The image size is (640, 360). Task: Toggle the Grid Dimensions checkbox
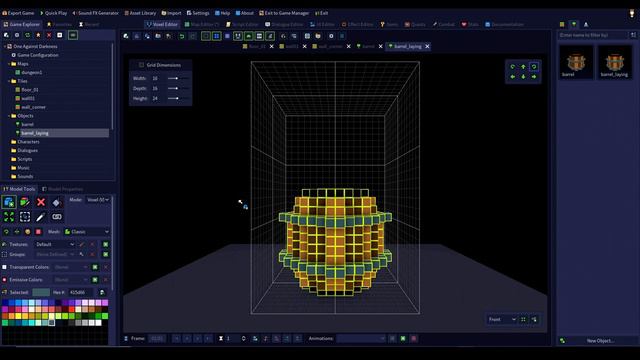[x=141, y=65]
